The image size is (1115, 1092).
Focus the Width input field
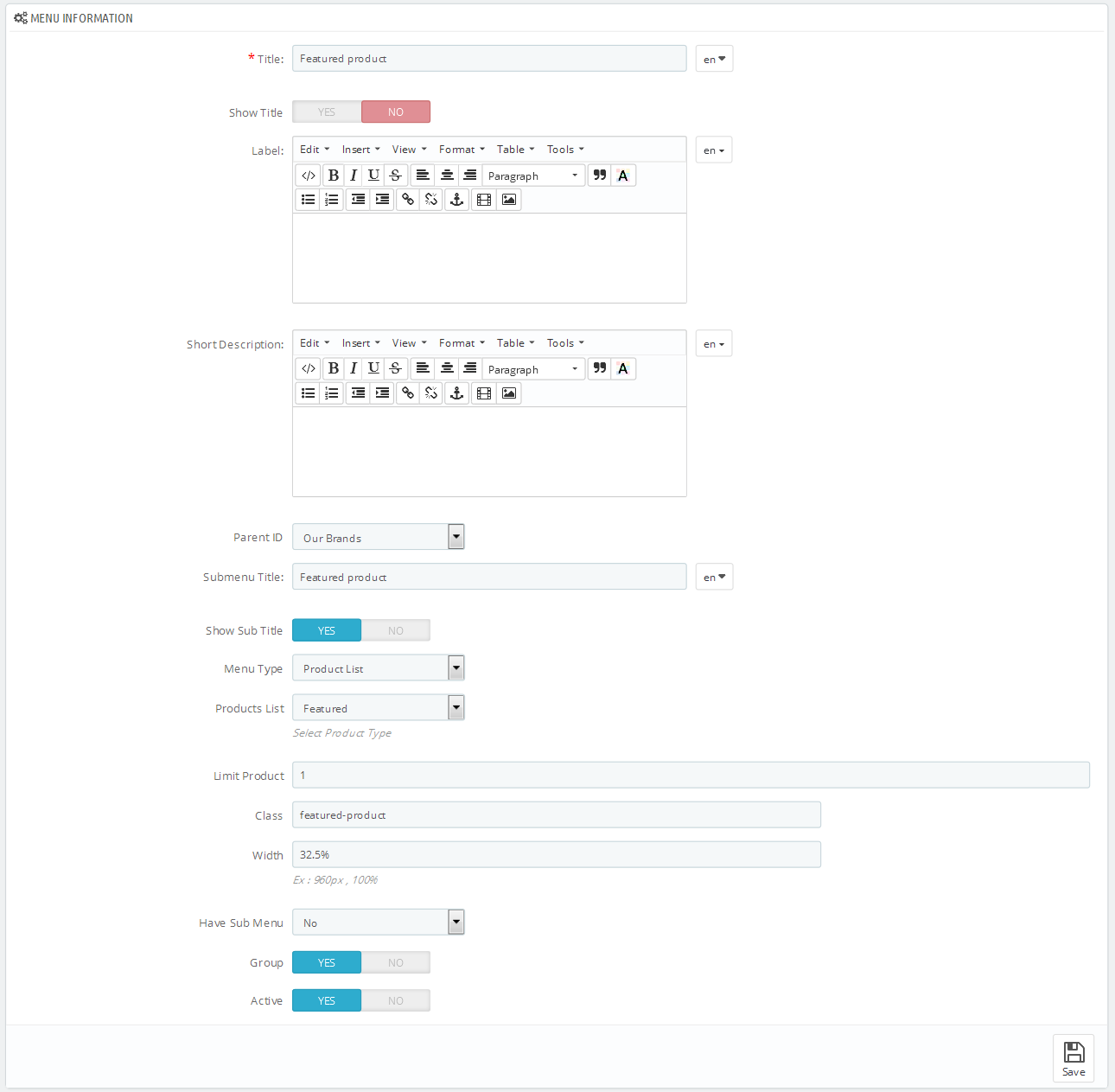coord(557,854)
